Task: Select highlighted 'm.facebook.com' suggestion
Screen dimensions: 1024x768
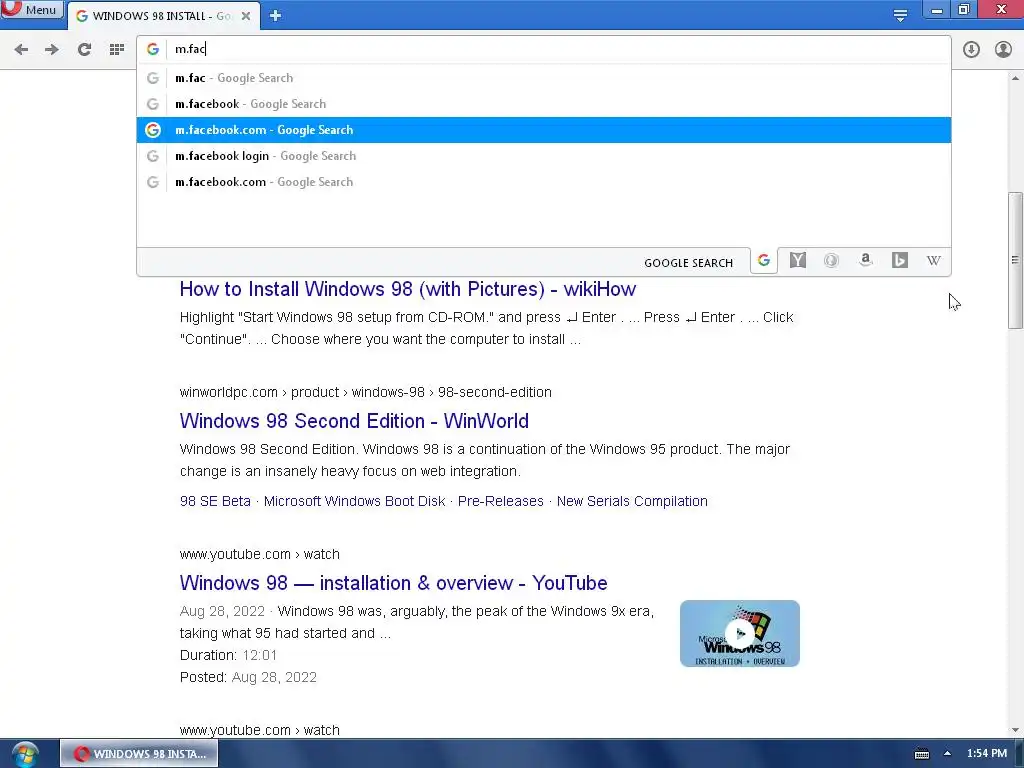Action: pyautogui.click(x=543, y=130)
